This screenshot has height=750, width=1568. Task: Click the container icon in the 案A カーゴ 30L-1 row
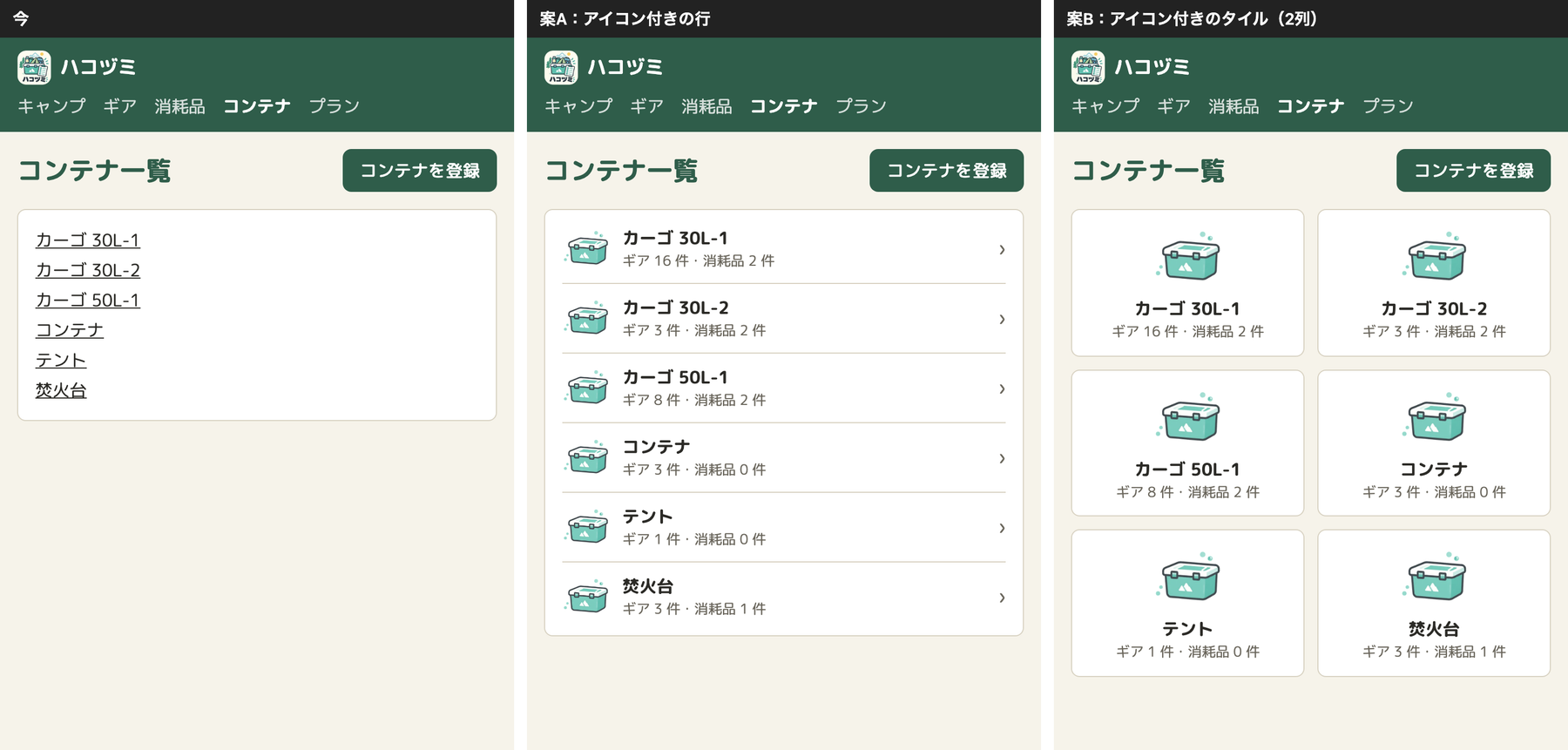tap(586, 248)
